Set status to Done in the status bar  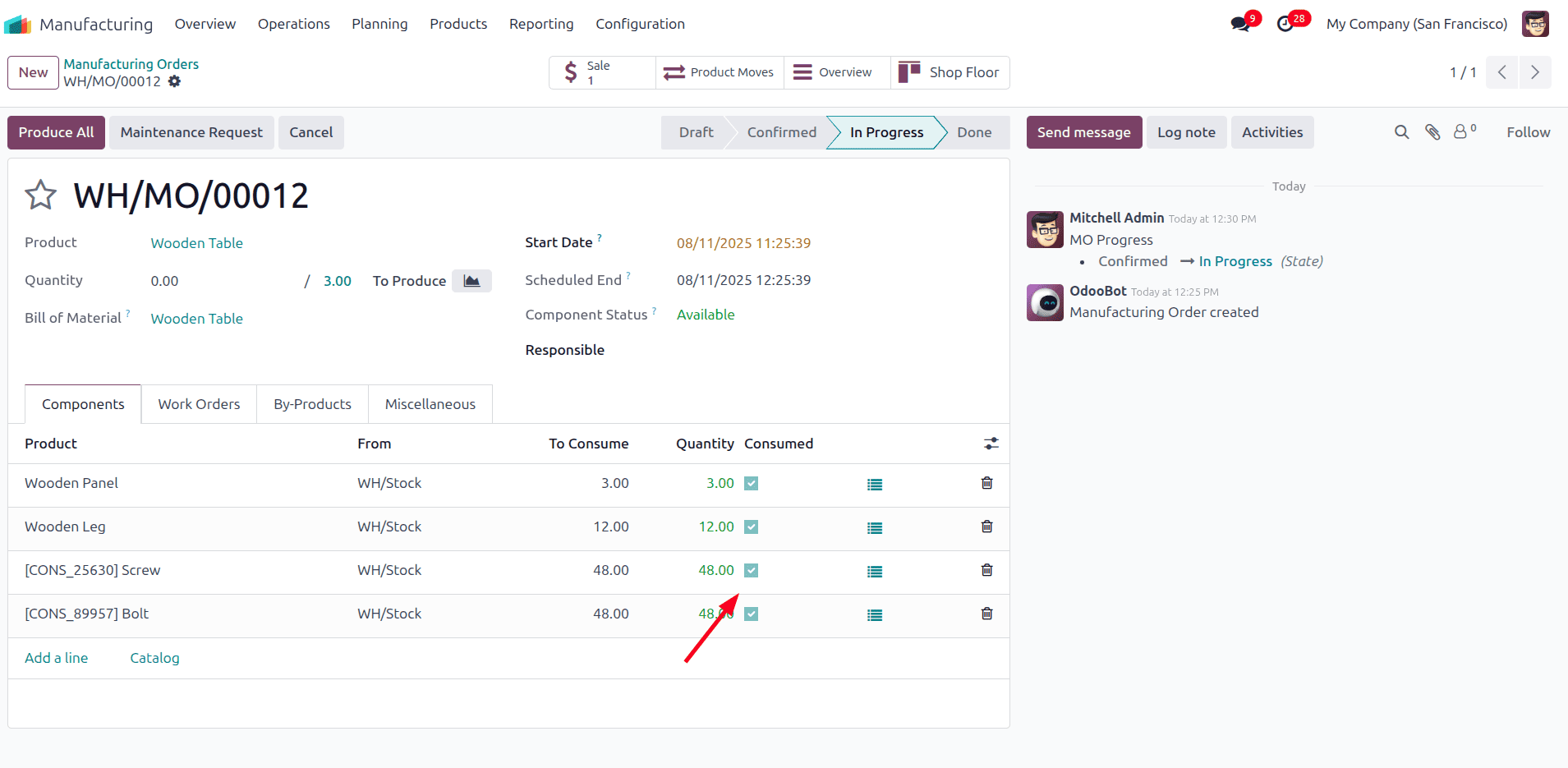click(x=973, y=132)
